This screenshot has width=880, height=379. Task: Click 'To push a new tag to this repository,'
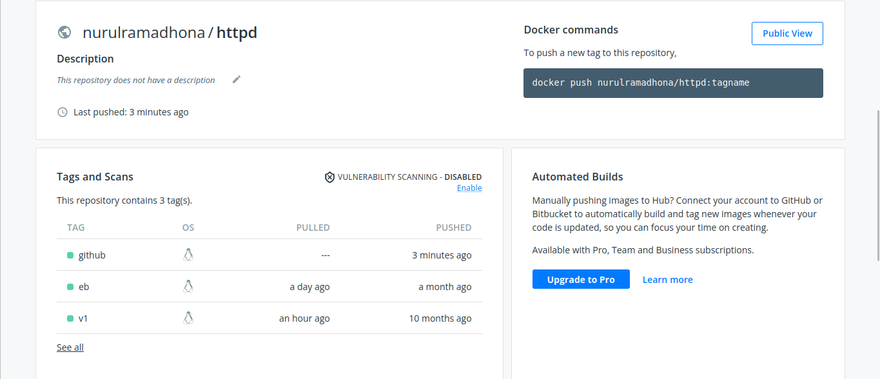click(x=600, y=53)
